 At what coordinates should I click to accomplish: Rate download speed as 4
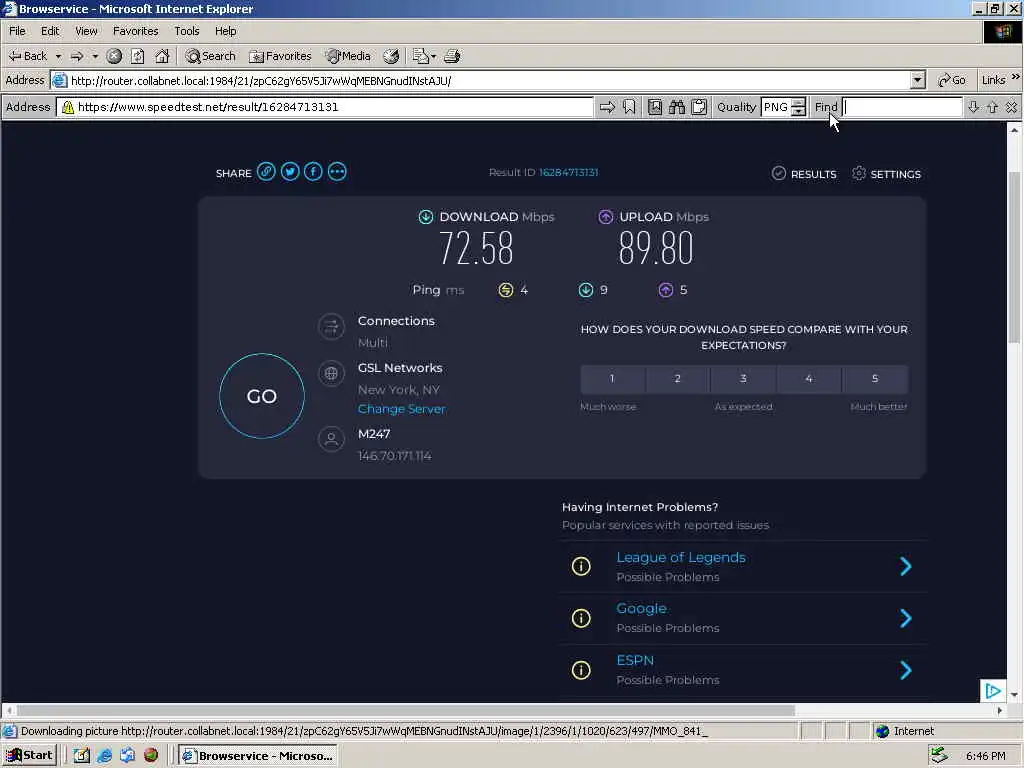pos(809,379)
